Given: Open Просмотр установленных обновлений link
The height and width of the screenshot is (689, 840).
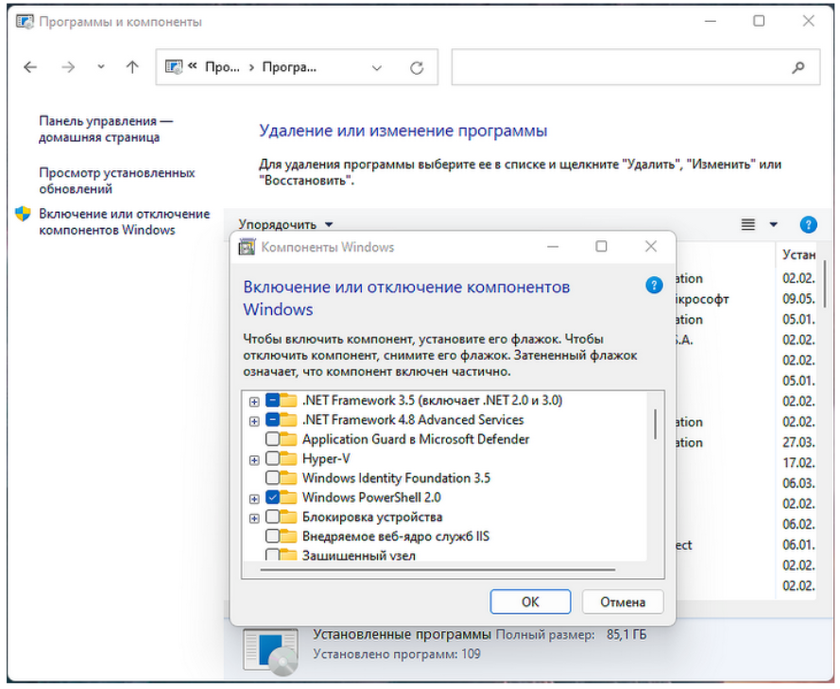Looking at the screenshot, I should click(116, 181).
